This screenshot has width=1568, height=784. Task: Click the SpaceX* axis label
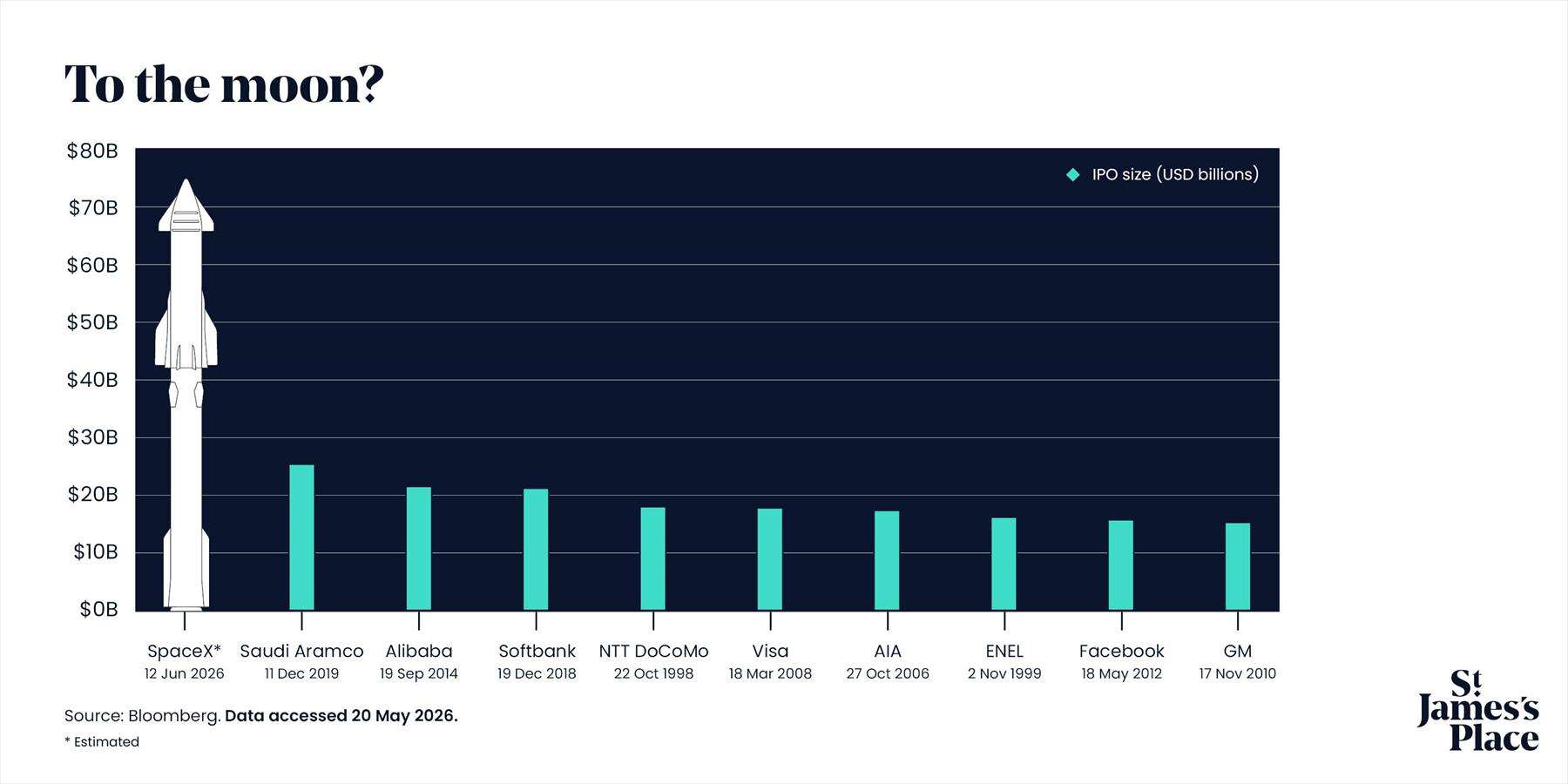(x=185, y=652)
